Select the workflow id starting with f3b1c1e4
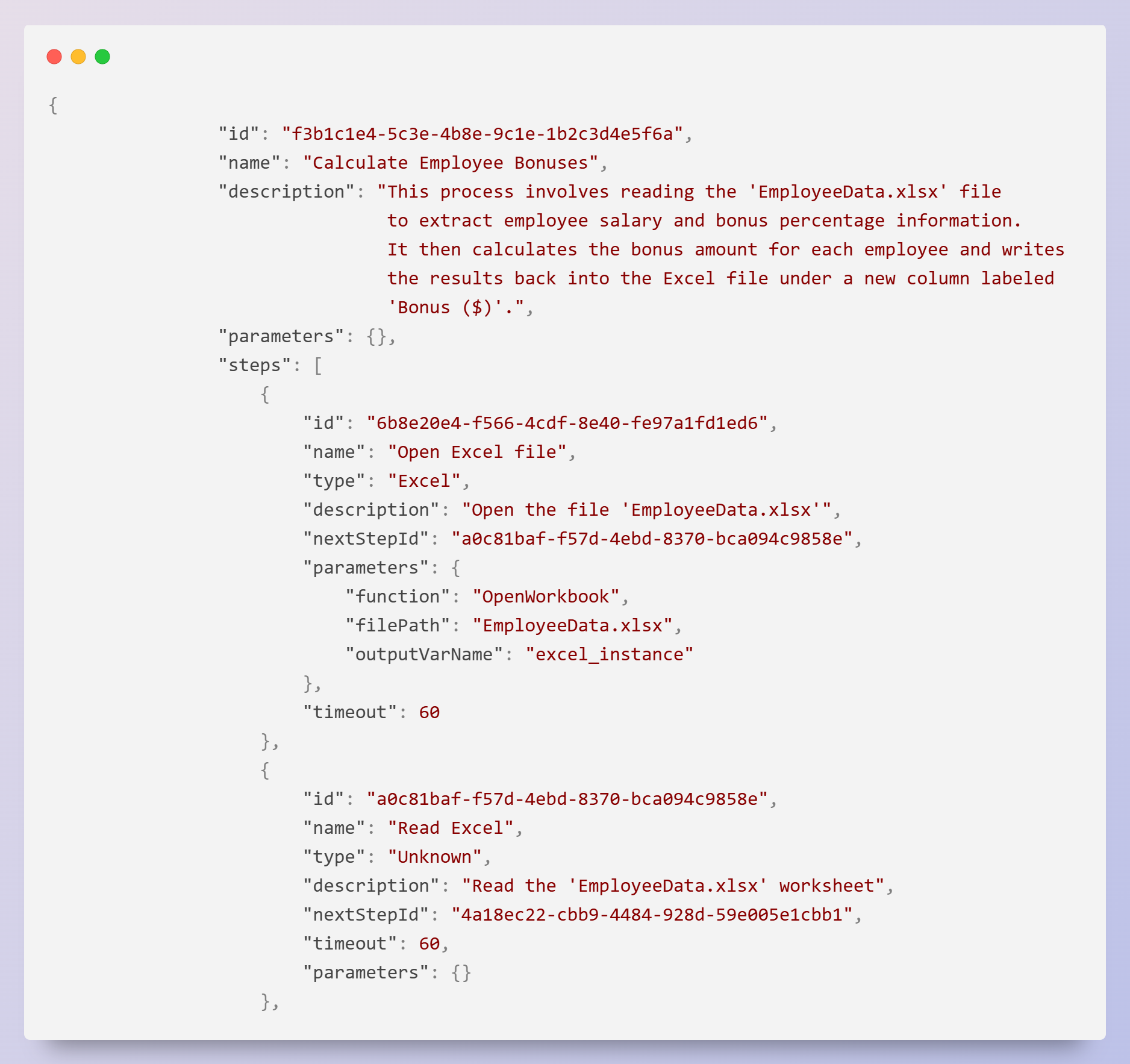Viewport: 1130px width, 1064px height. pyautogui.click(x=482, y=134)
